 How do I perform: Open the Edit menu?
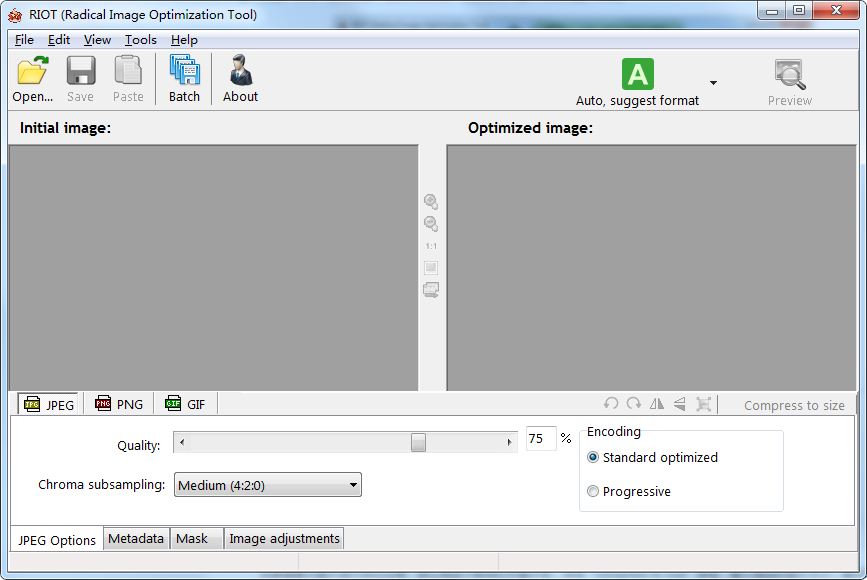[59, 40]
